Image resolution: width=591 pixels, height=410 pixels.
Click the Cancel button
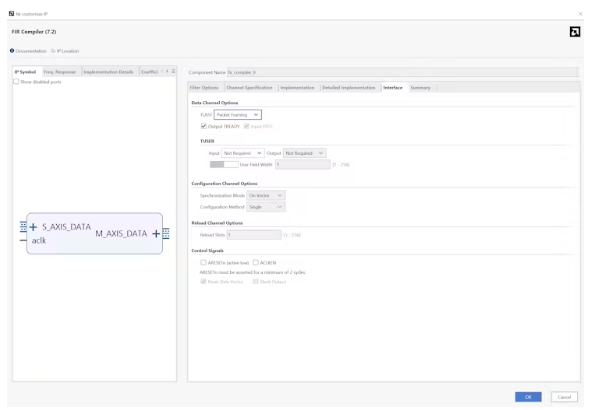click(564, 397)
